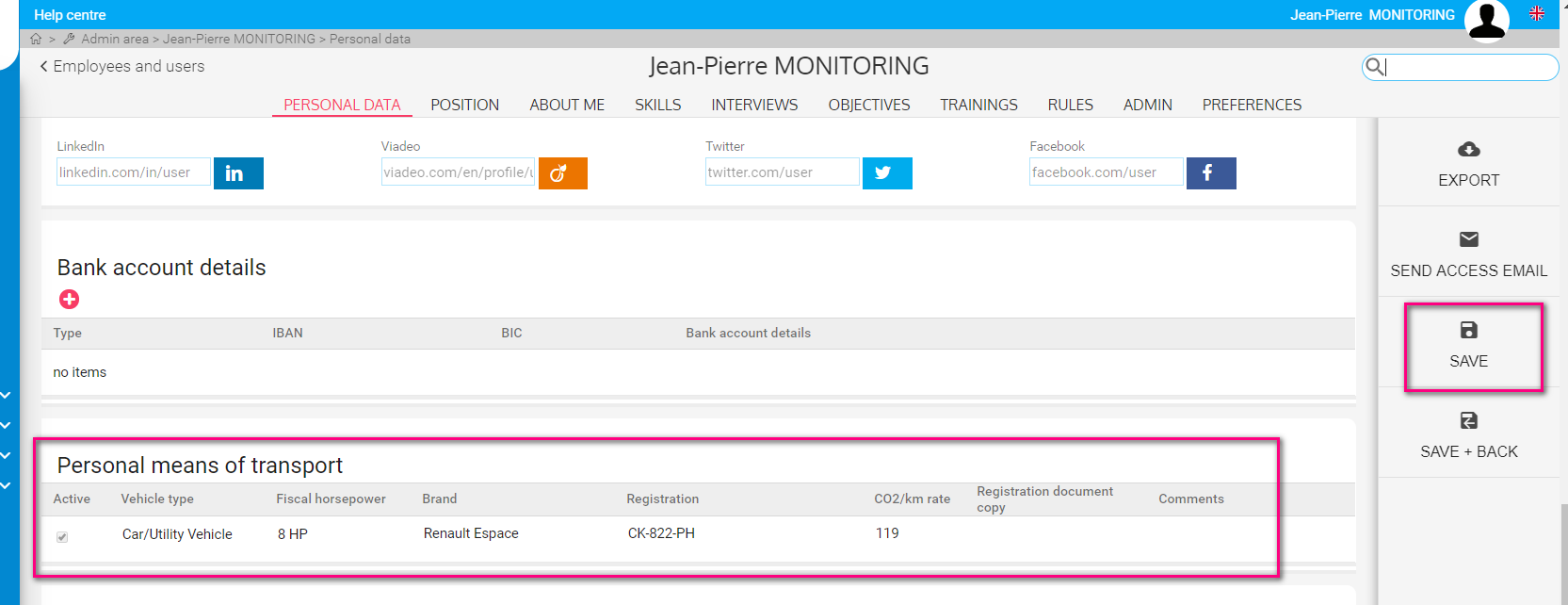Click the 8 HP horsepower cell
Viewport: 1568px width, 605px height.
tap(293, 534)
